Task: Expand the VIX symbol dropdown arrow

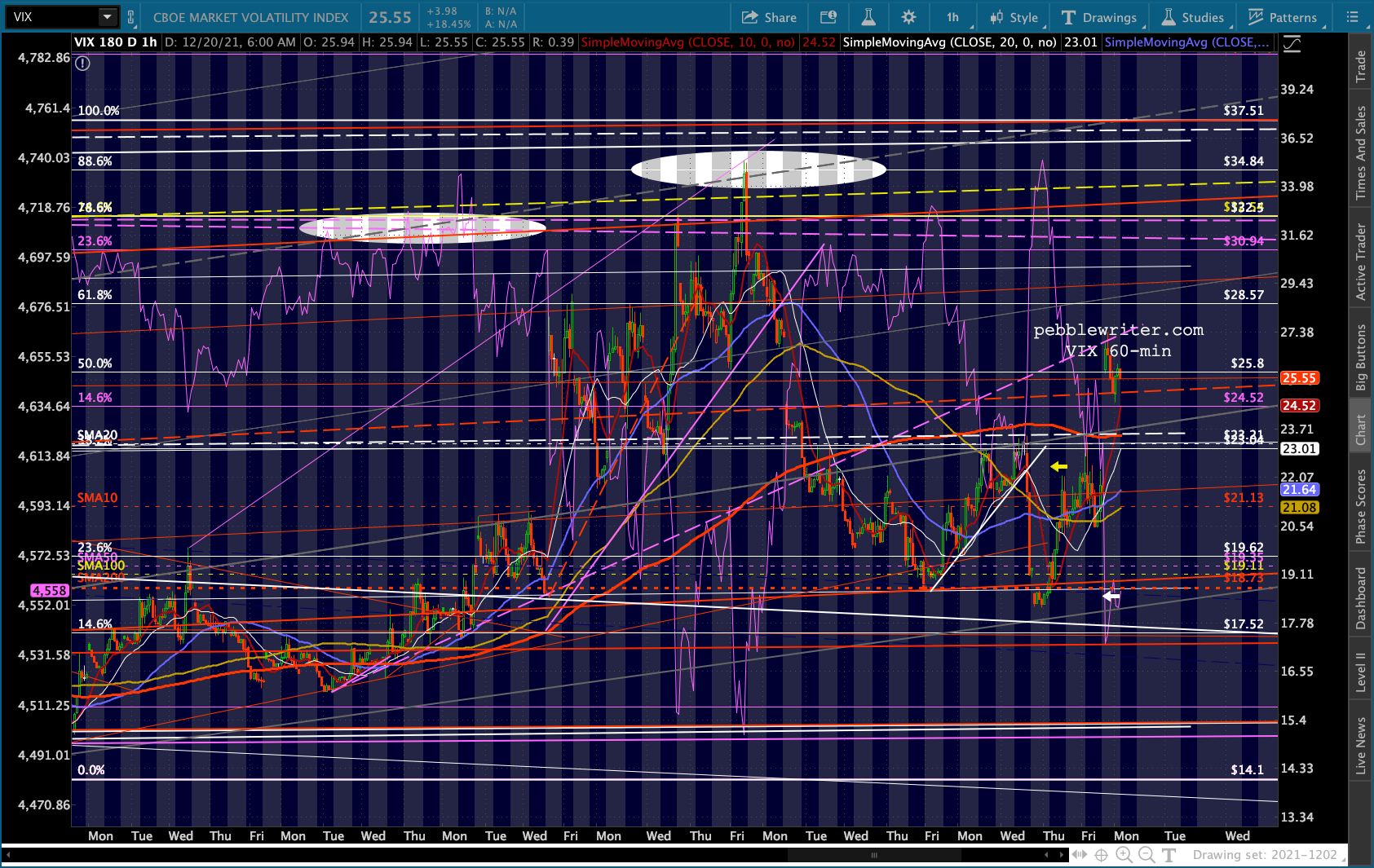Action: 107,17
